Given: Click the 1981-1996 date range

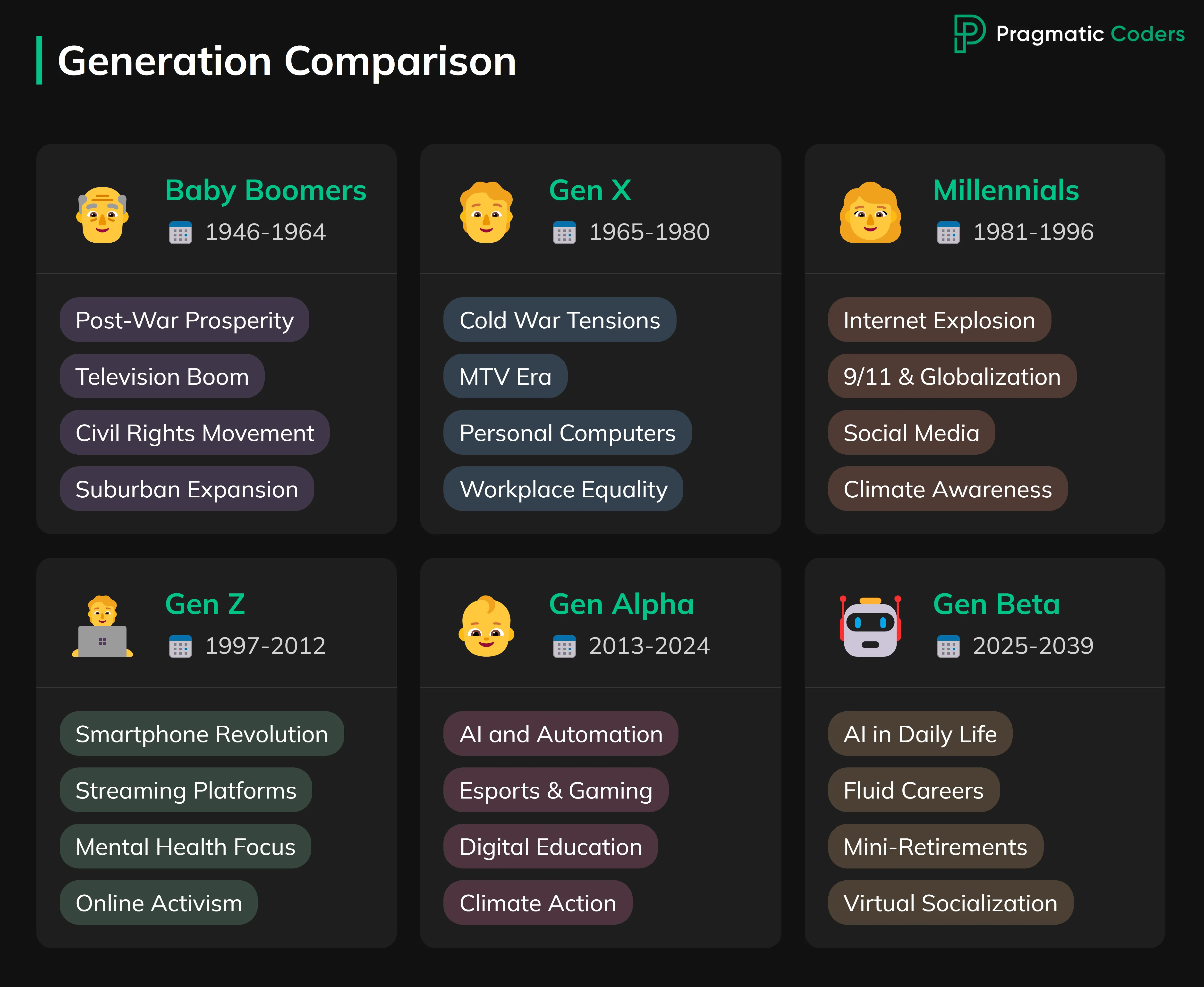Looking at the screenshot, I should [1034, 232].
